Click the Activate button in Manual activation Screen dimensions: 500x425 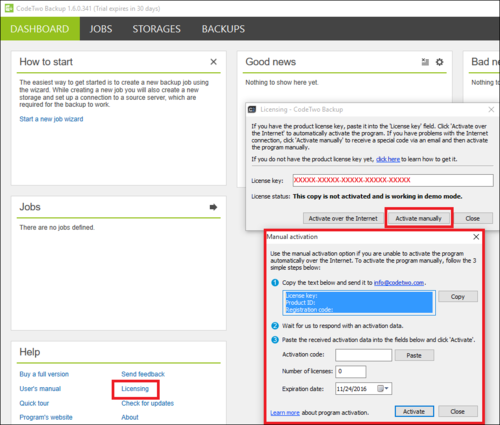coord(414,411)
